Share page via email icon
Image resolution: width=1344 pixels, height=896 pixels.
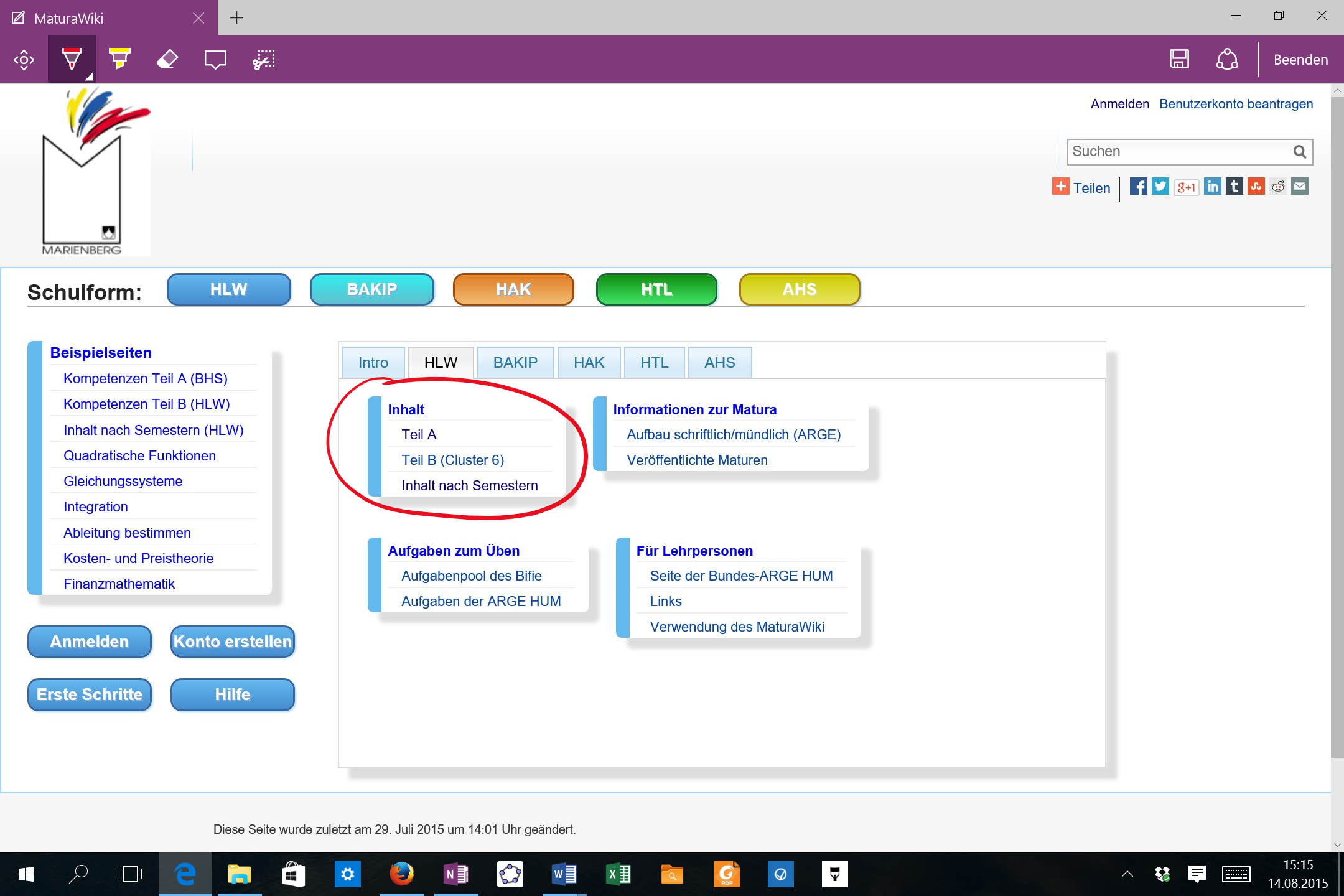[1300, 187]
